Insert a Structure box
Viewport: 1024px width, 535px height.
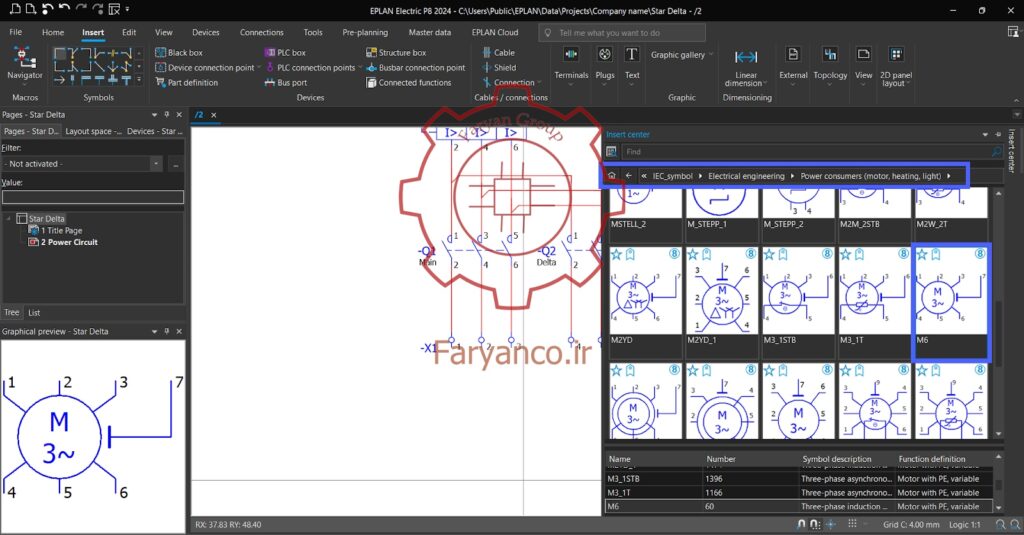[396, 52]
